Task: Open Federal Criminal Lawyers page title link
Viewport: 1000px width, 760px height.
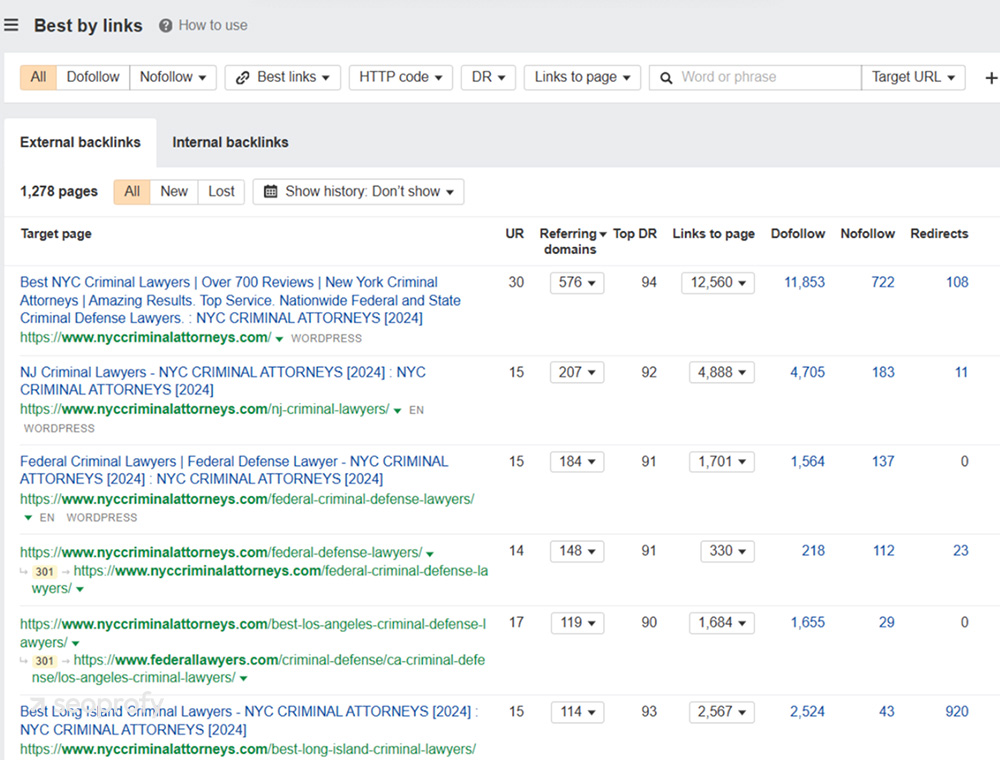Action: point(234,470)
